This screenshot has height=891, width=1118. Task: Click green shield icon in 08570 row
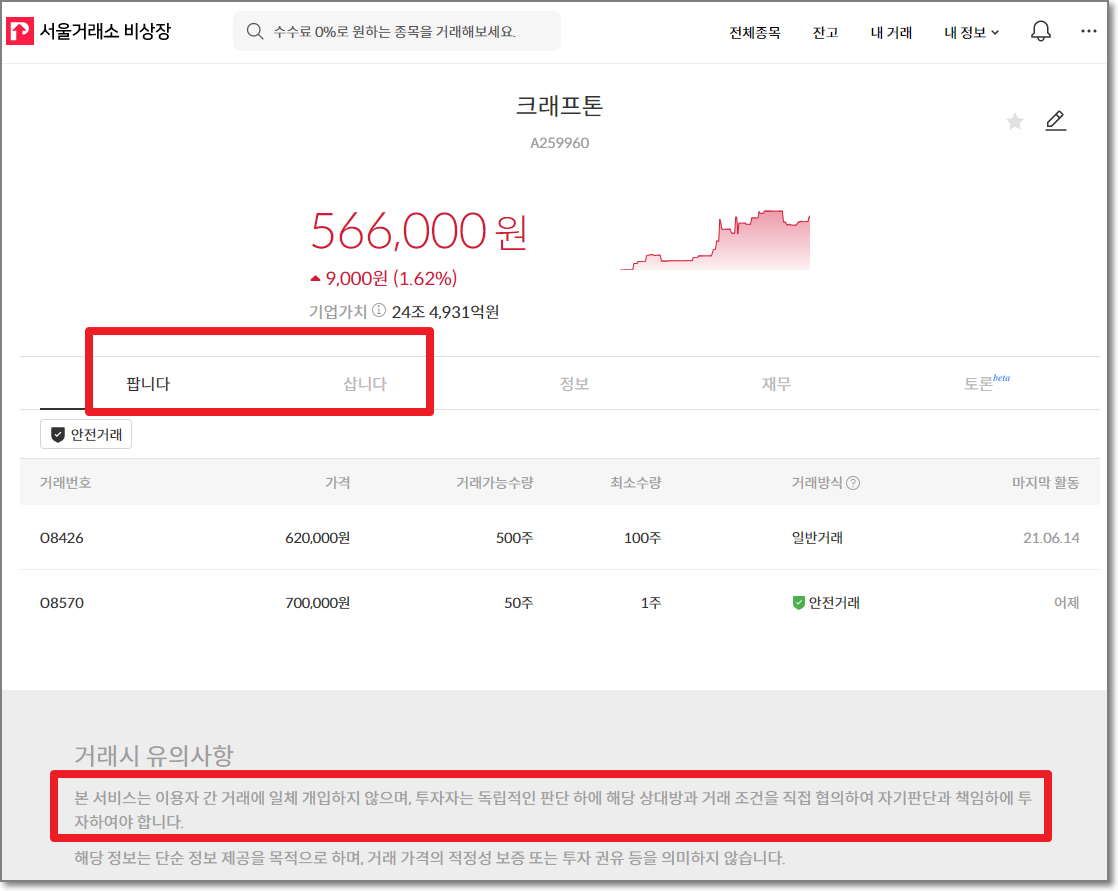pyautogui.click(x=799, y=603)
